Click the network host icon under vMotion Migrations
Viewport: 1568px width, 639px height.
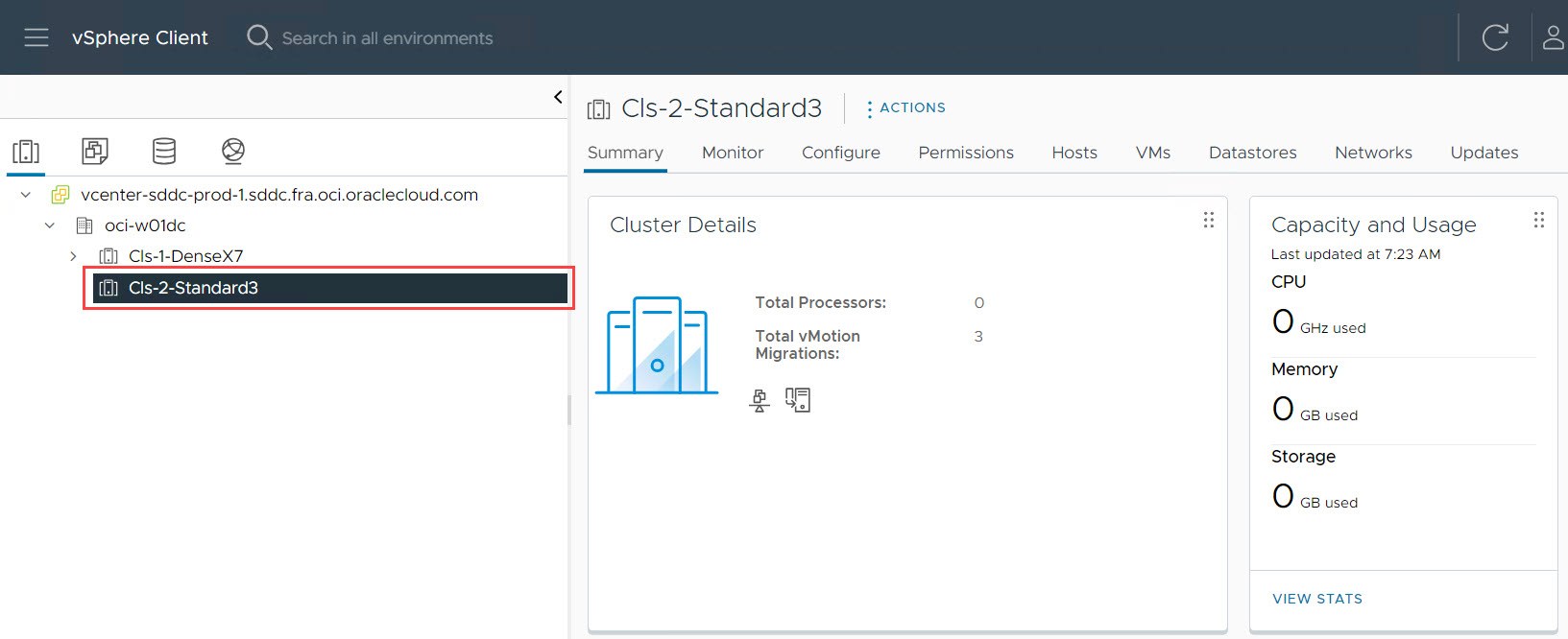click(760, 400)
